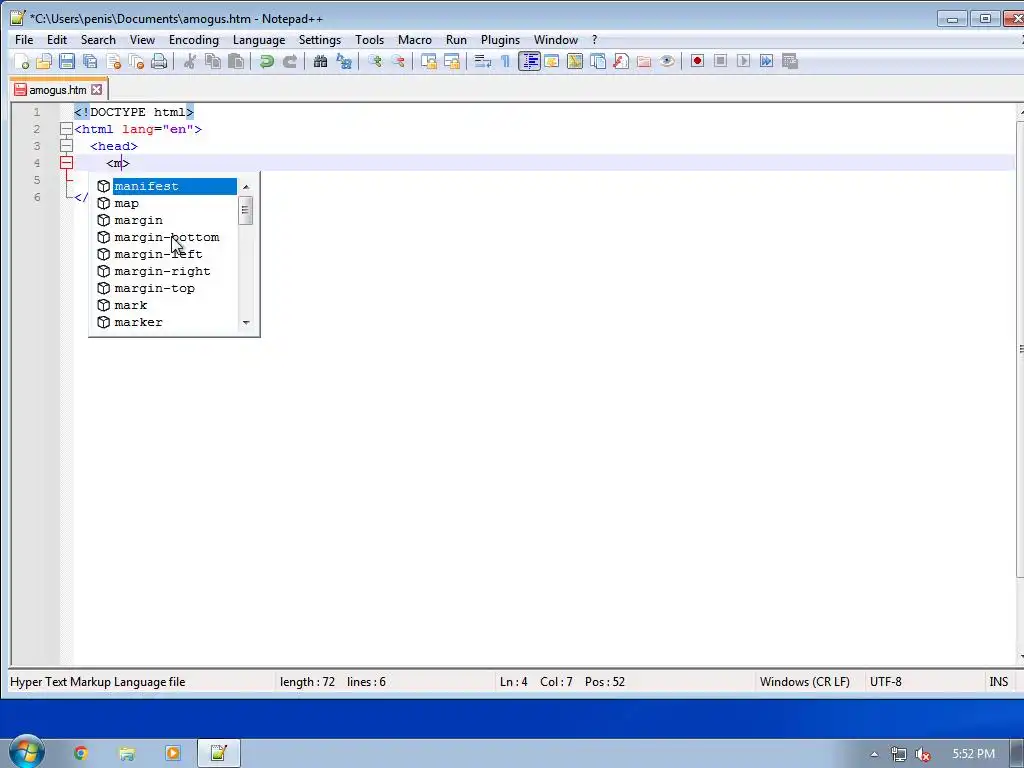Viewport: 1024px width, 768px height.
Task: Click Run a Macro Multiple Times icon
Action: click(767, 61)
